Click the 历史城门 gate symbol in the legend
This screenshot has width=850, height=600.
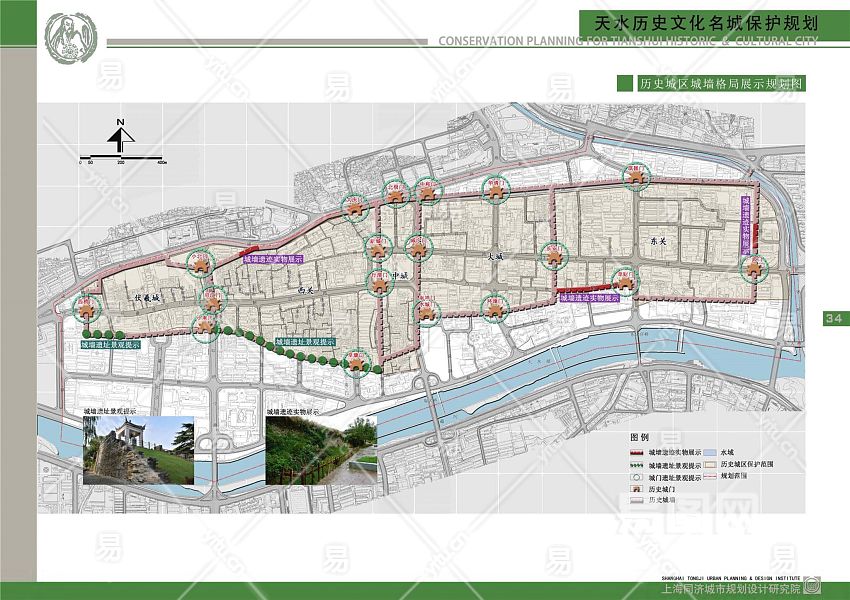[x=637, y=489]
